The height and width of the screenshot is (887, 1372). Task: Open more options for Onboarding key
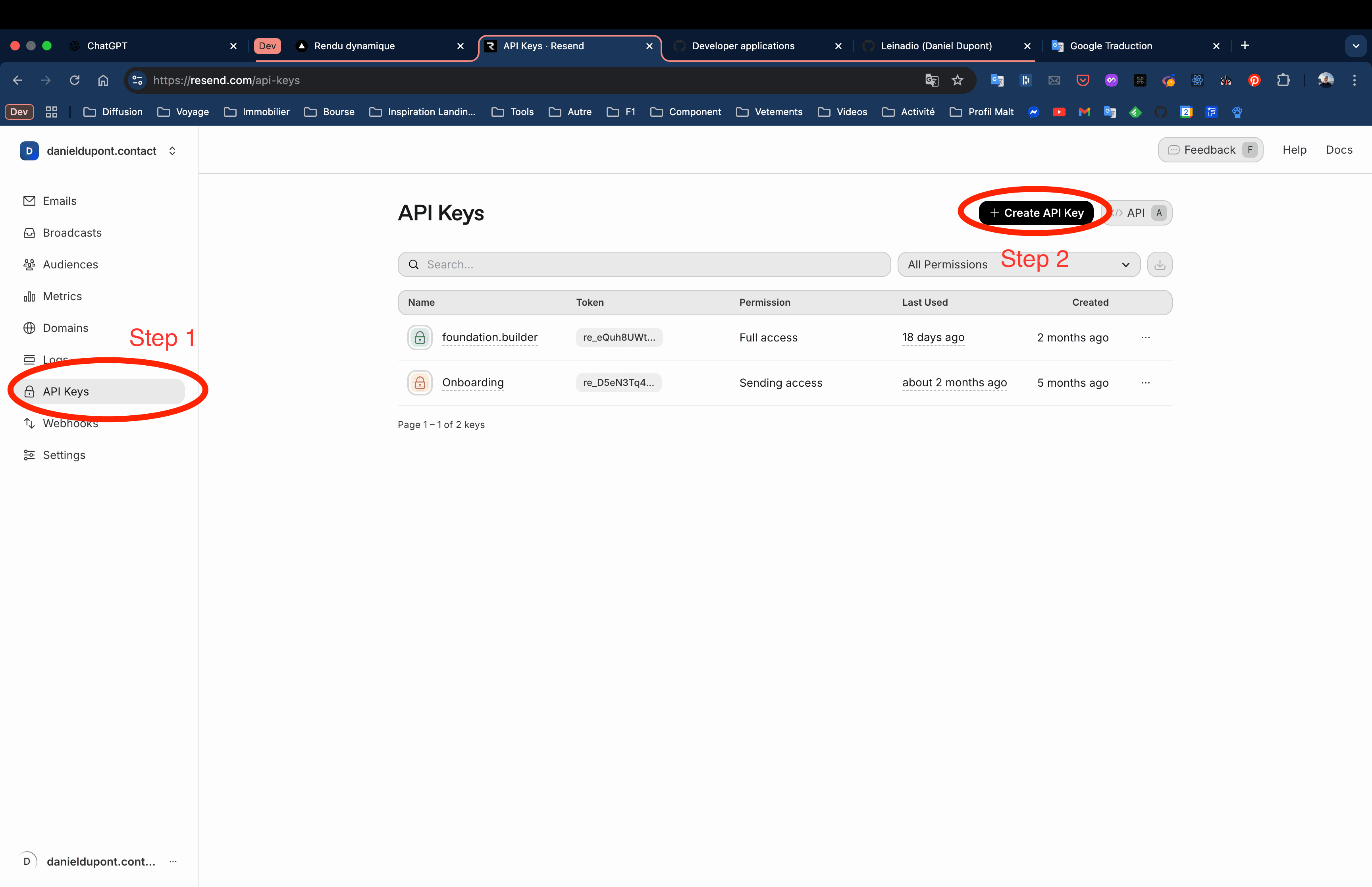pos(1145,383)
